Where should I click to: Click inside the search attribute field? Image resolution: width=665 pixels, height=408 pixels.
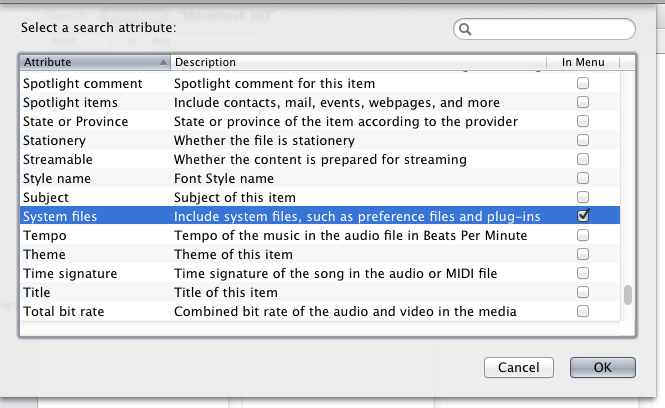click(552, 30)
